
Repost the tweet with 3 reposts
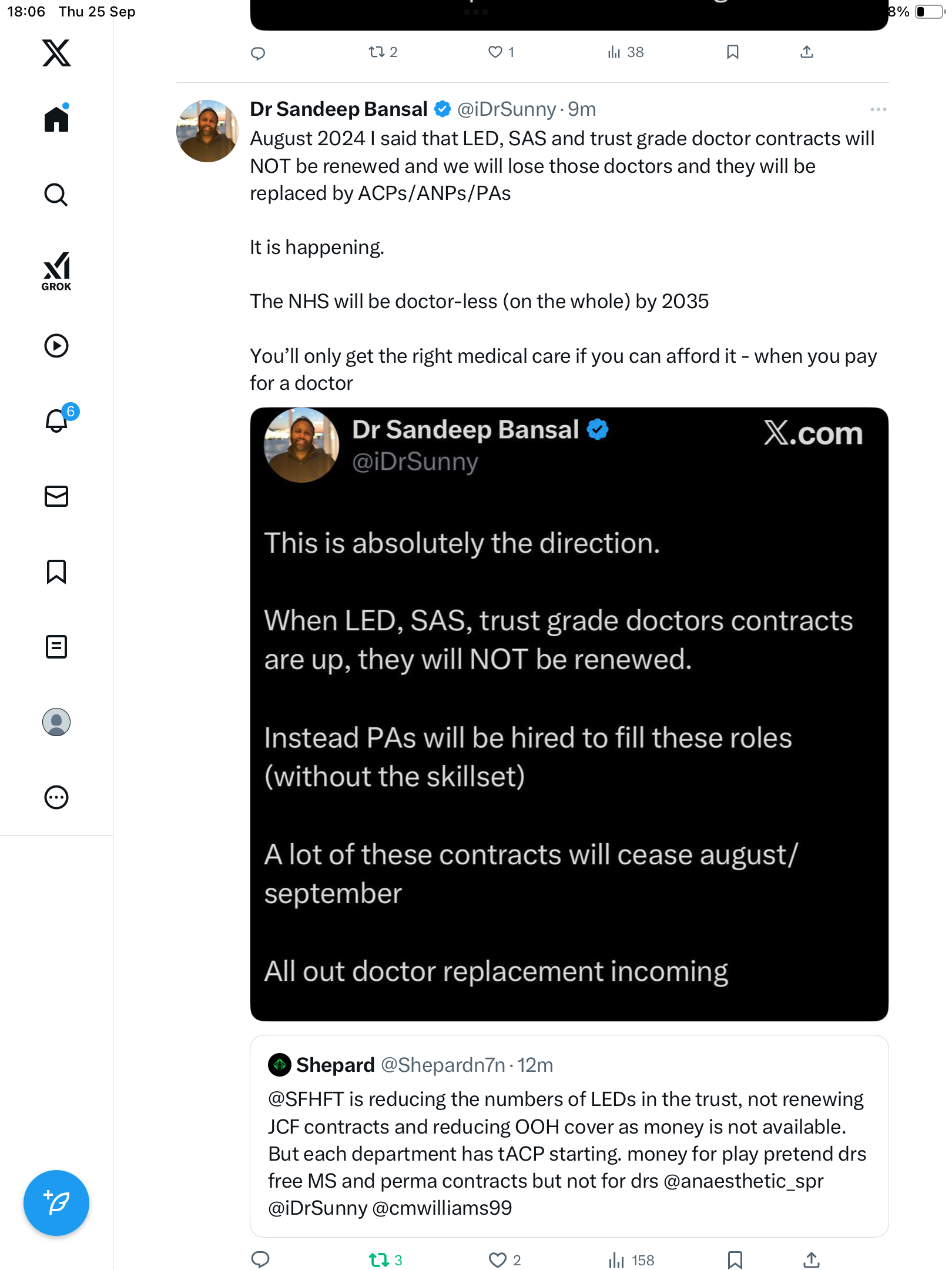pos(379,1260)
